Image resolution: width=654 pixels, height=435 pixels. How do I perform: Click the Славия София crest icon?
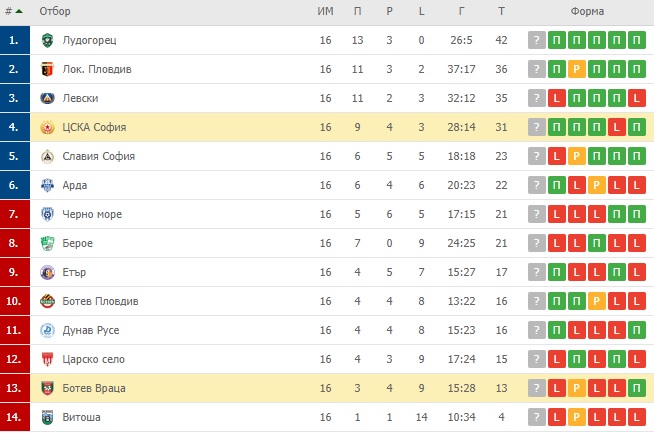point(48,156)
